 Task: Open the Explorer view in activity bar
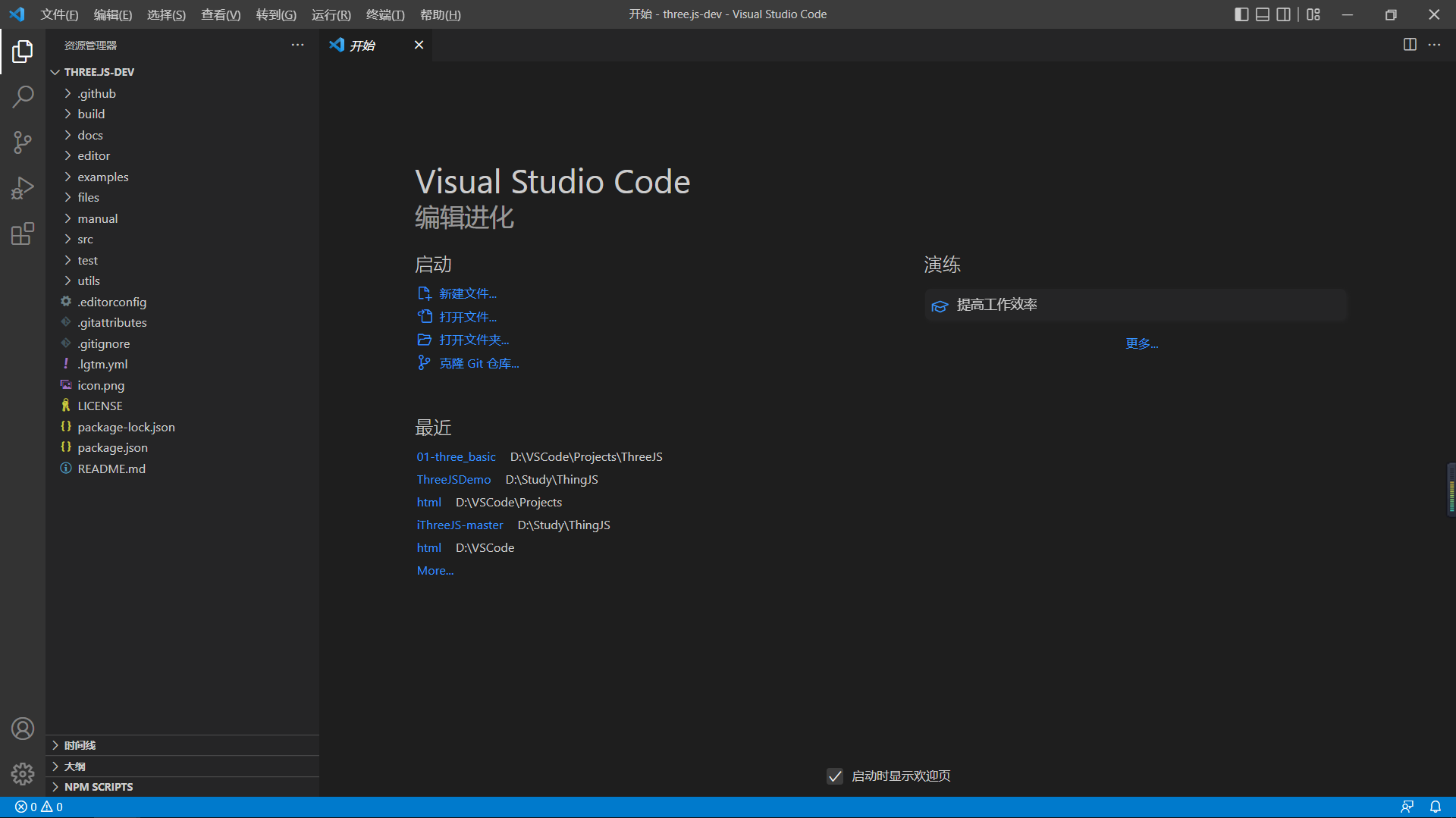point(23,52)
